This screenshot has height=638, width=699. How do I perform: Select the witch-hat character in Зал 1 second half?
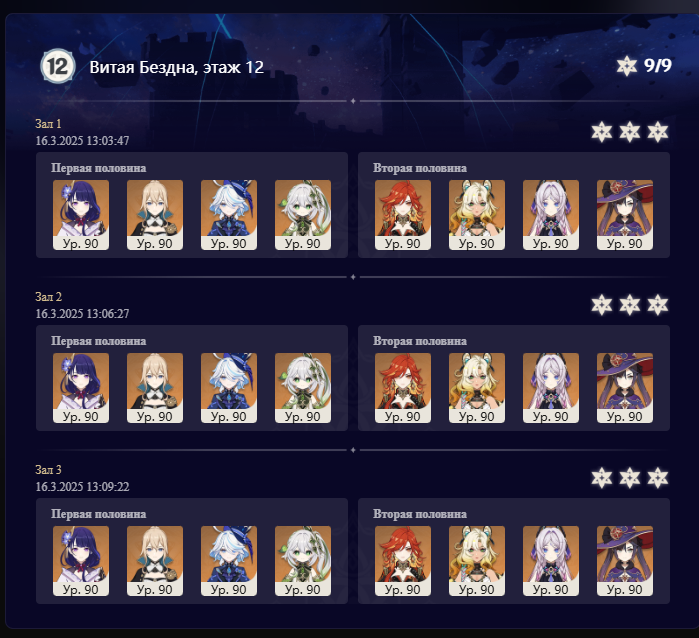pos(625,215)
